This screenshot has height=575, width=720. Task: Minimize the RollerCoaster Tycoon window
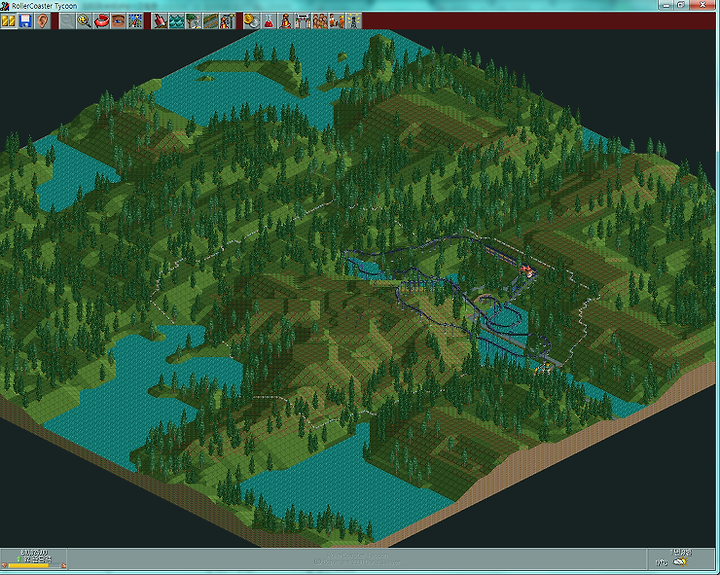[x=666, y=5]
